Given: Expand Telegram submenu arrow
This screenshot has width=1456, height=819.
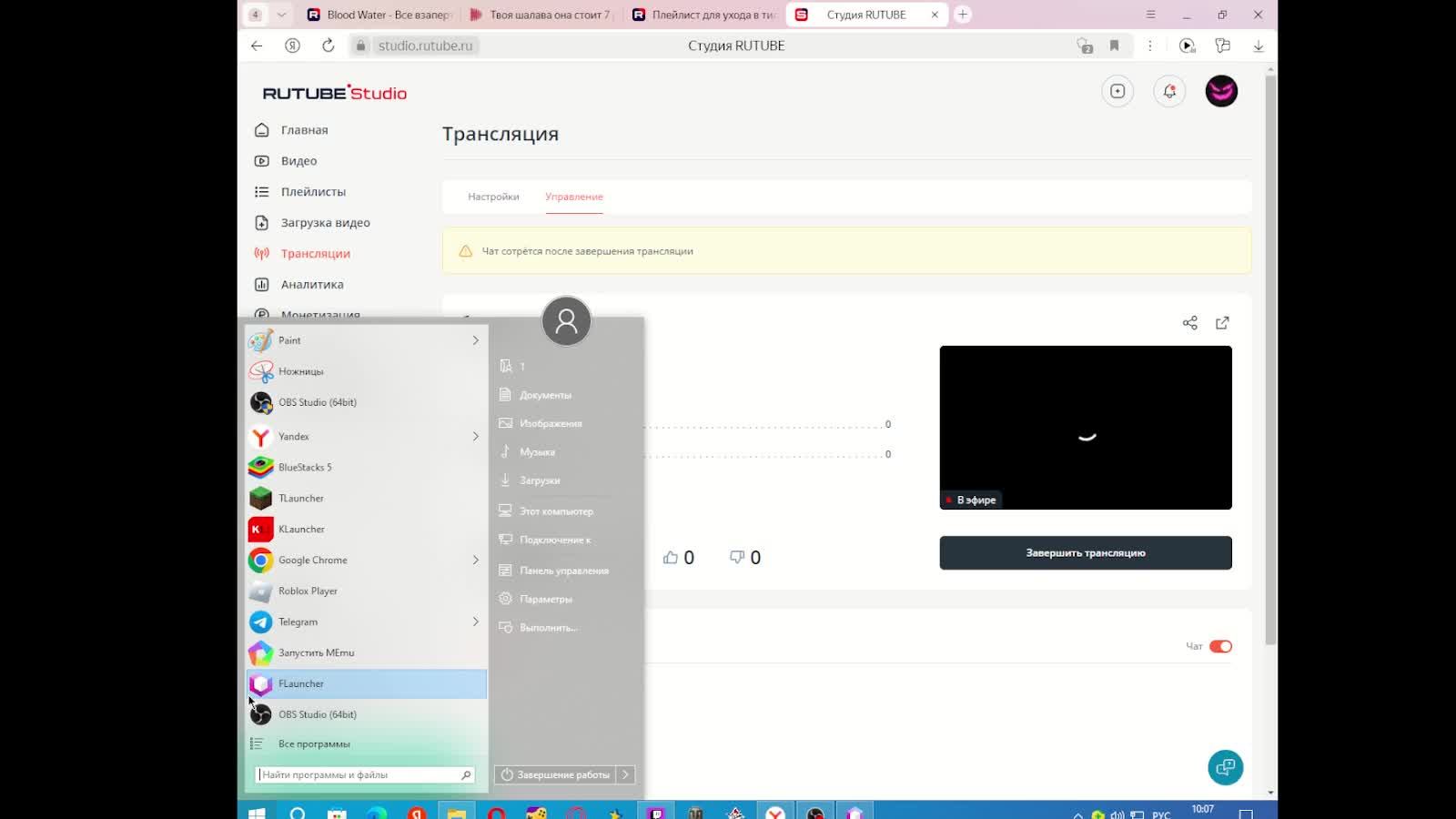Looking at the screenshot, I should pos(475,622).
